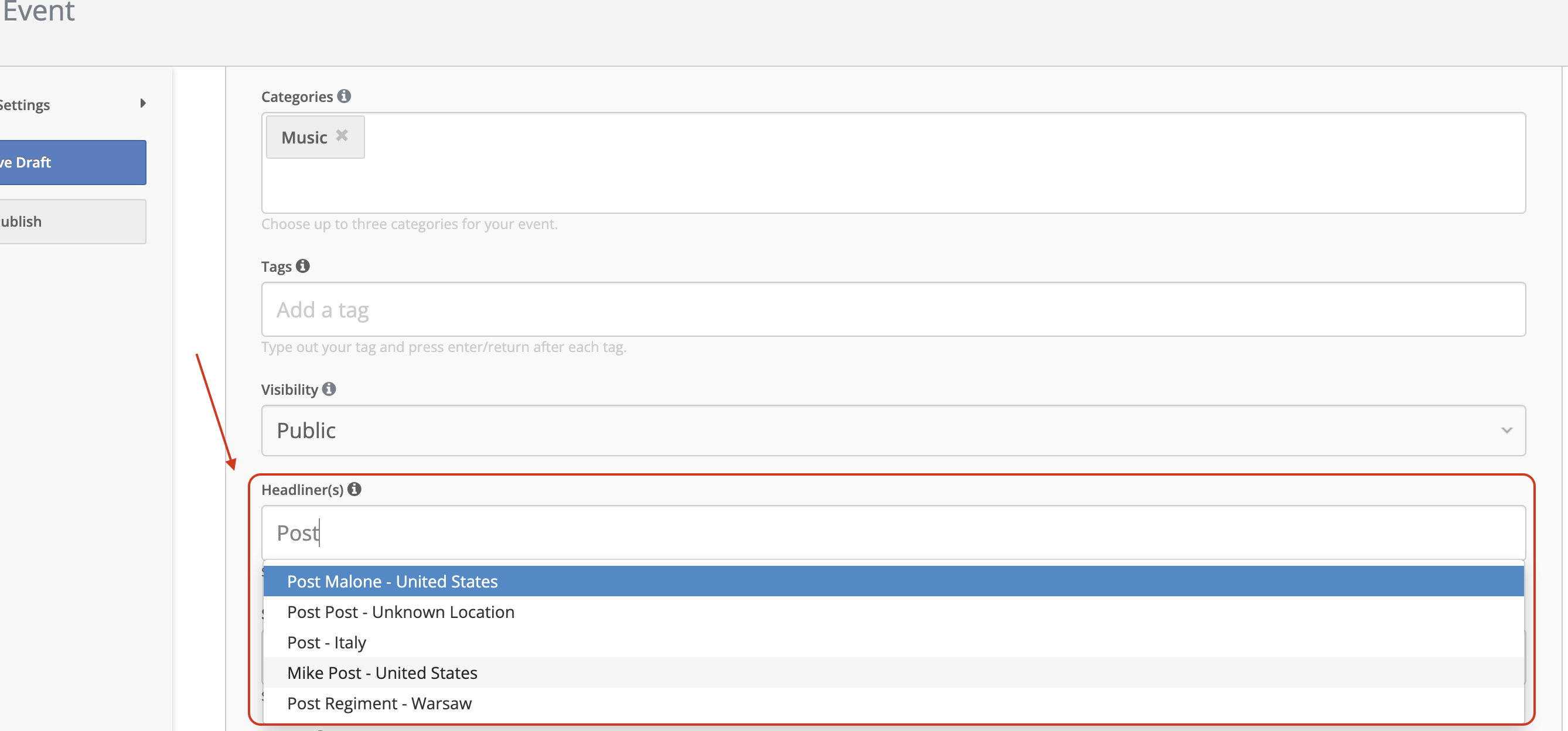Image resolution: width=1568 pixels, height=731 pixels.
Task: Select Post Malone - United States
Action: tap(893, 581)
